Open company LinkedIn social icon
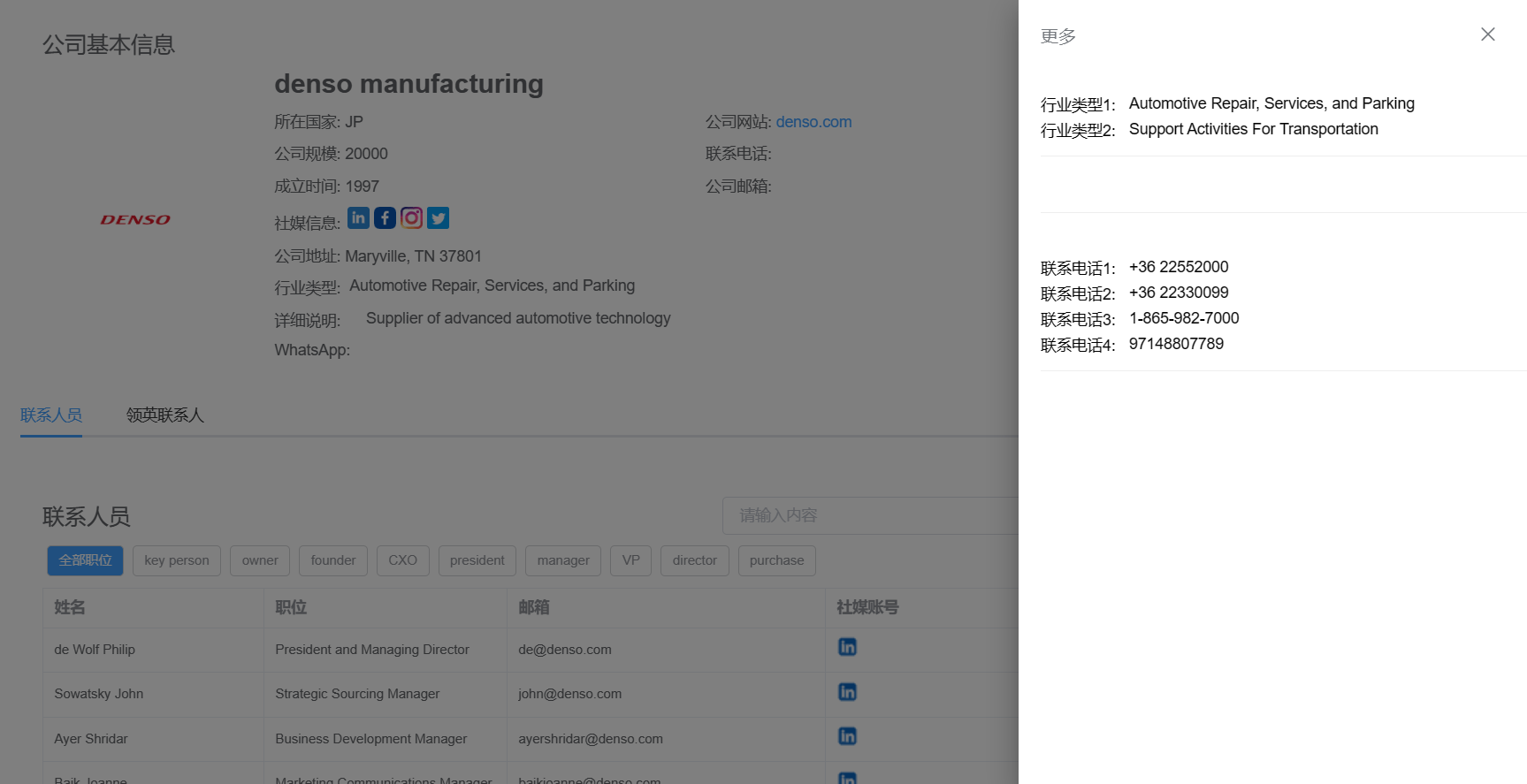1527x784 pixels. [x=358, y=217]
